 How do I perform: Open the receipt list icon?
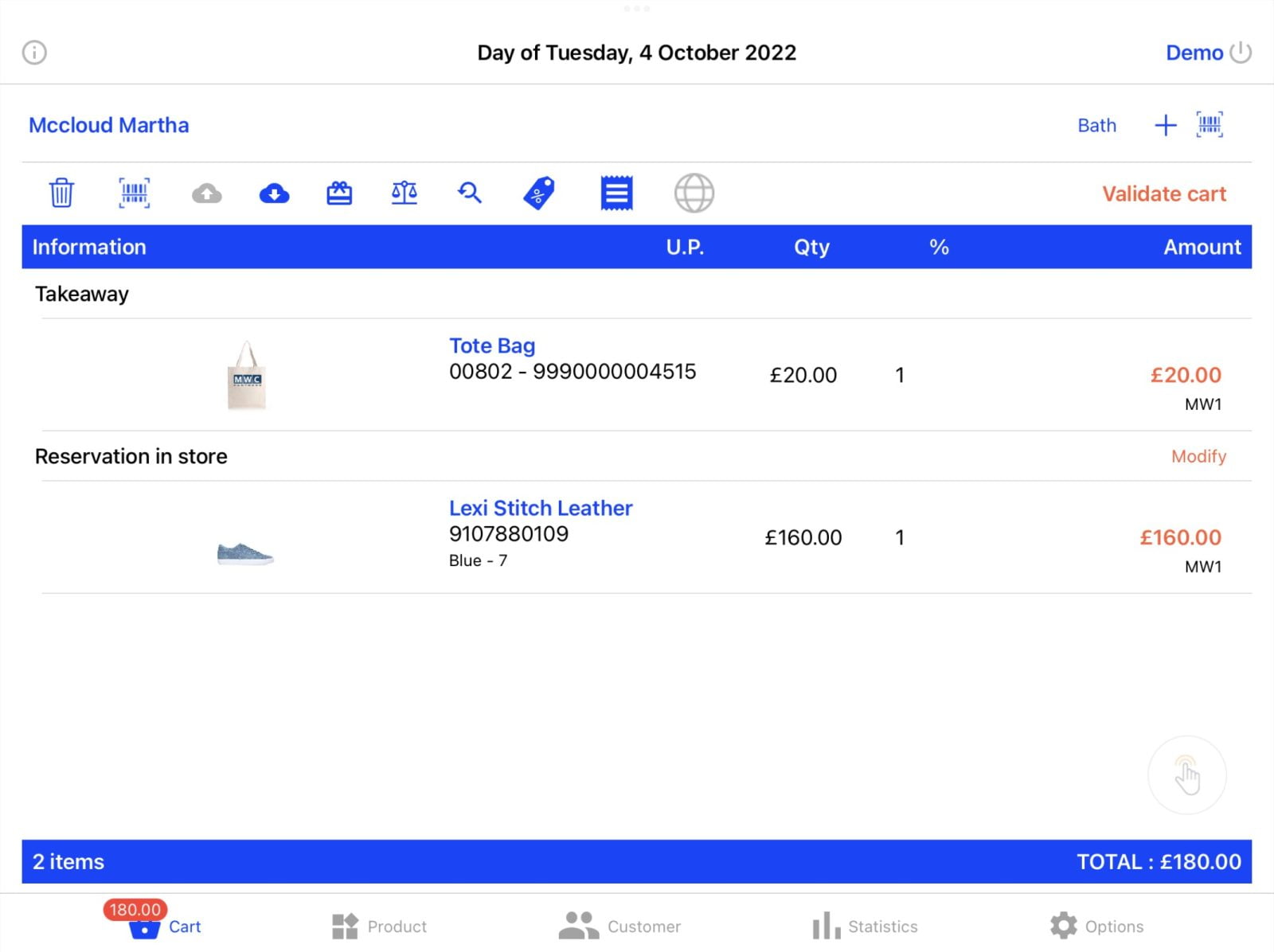point(616,193)
